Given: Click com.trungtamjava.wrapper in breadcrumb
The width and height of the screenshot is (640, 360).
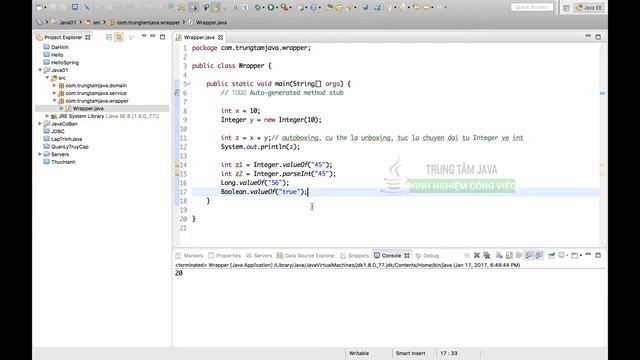Looking at the screenshot, I should click(x=148, y=22).
